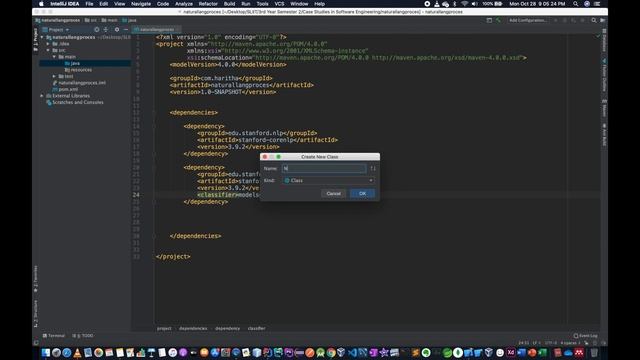The height and width of the screenshot is (360, 640).
Task: Open Finder from the Dock
Action: 46,353
